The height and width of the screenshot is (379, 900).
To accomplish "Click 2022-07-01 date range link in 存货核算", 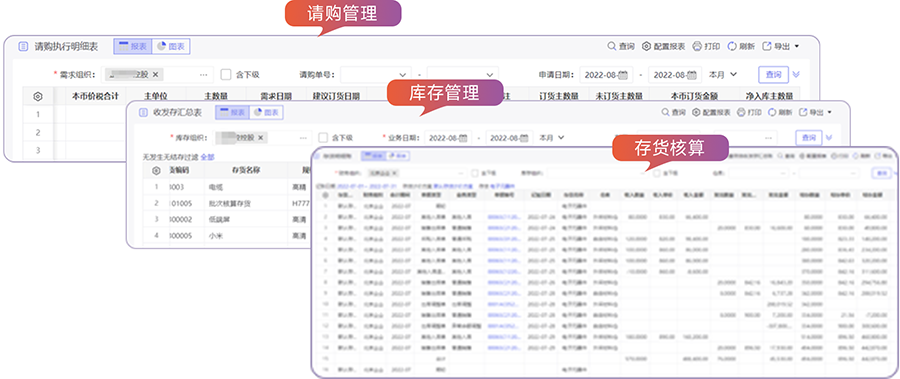I will point(367,186).
